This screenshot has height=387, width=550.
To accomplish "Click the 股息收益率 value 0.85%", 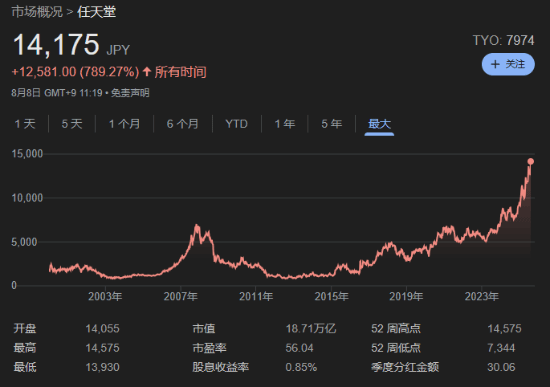I will 301,367.
